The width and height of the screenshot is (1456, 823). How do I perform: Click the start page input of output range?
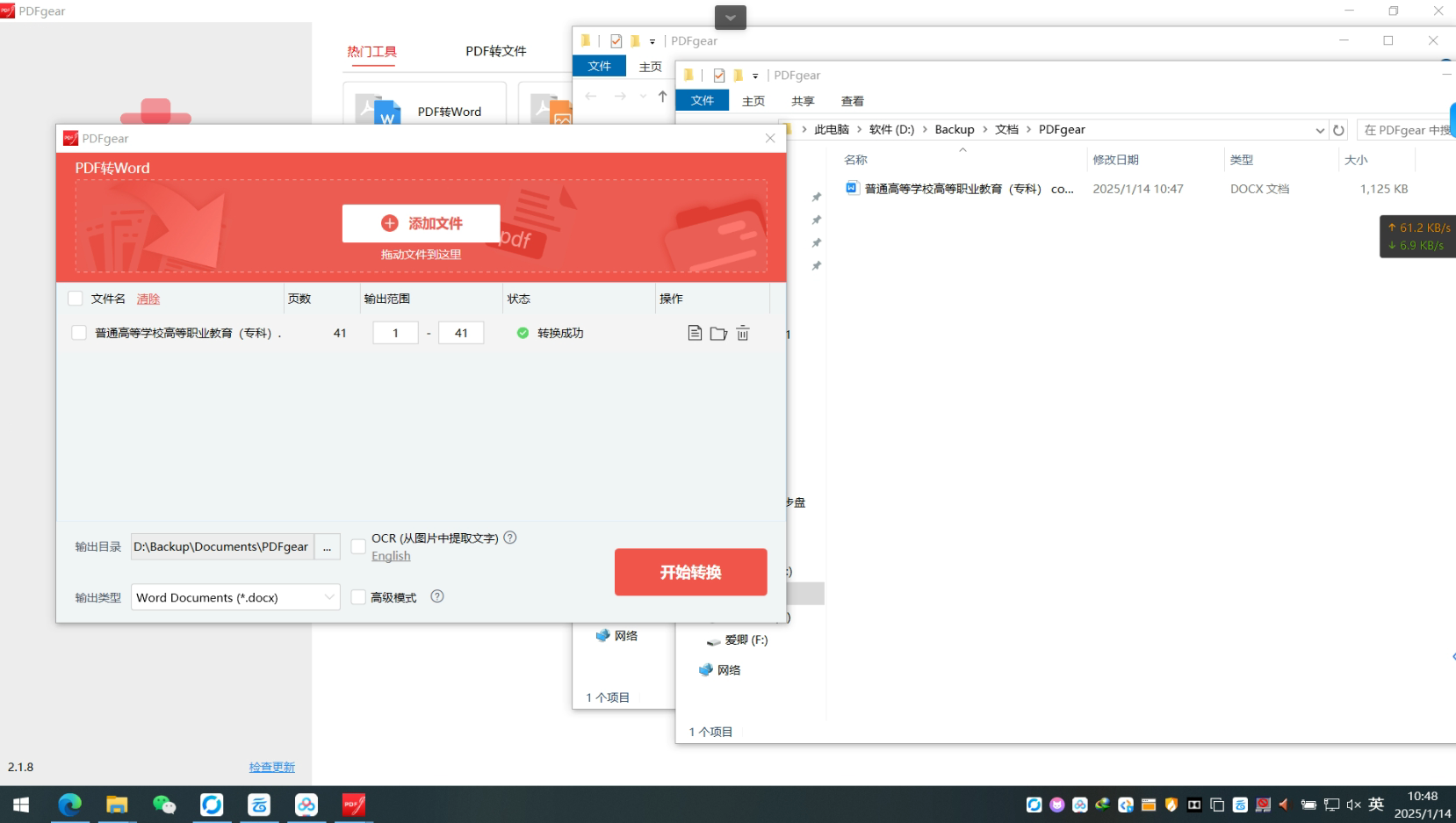pyautogui.click(x=395, y=333)
